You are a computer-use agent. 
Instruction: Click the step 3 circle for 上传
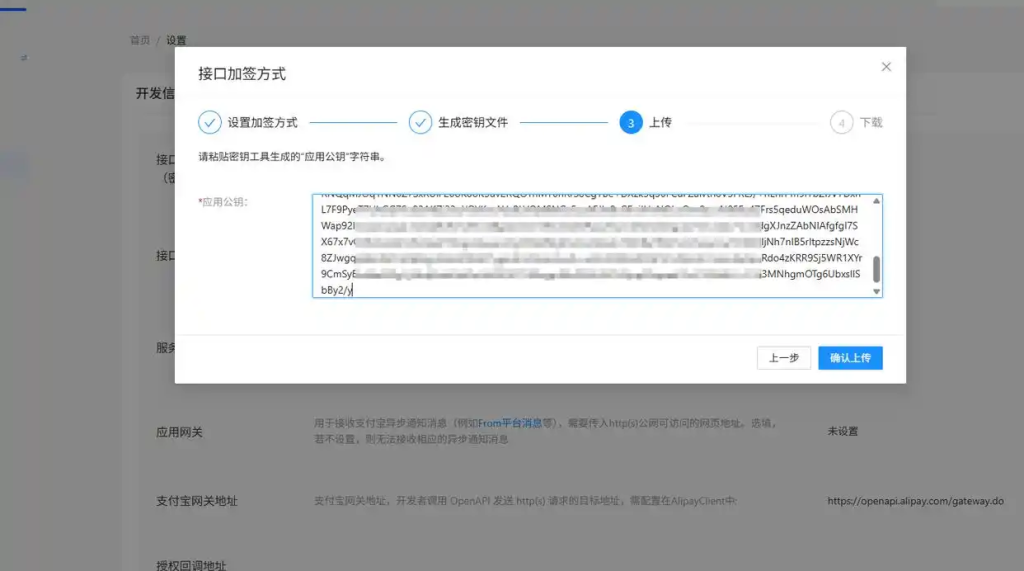coord(631,122)
